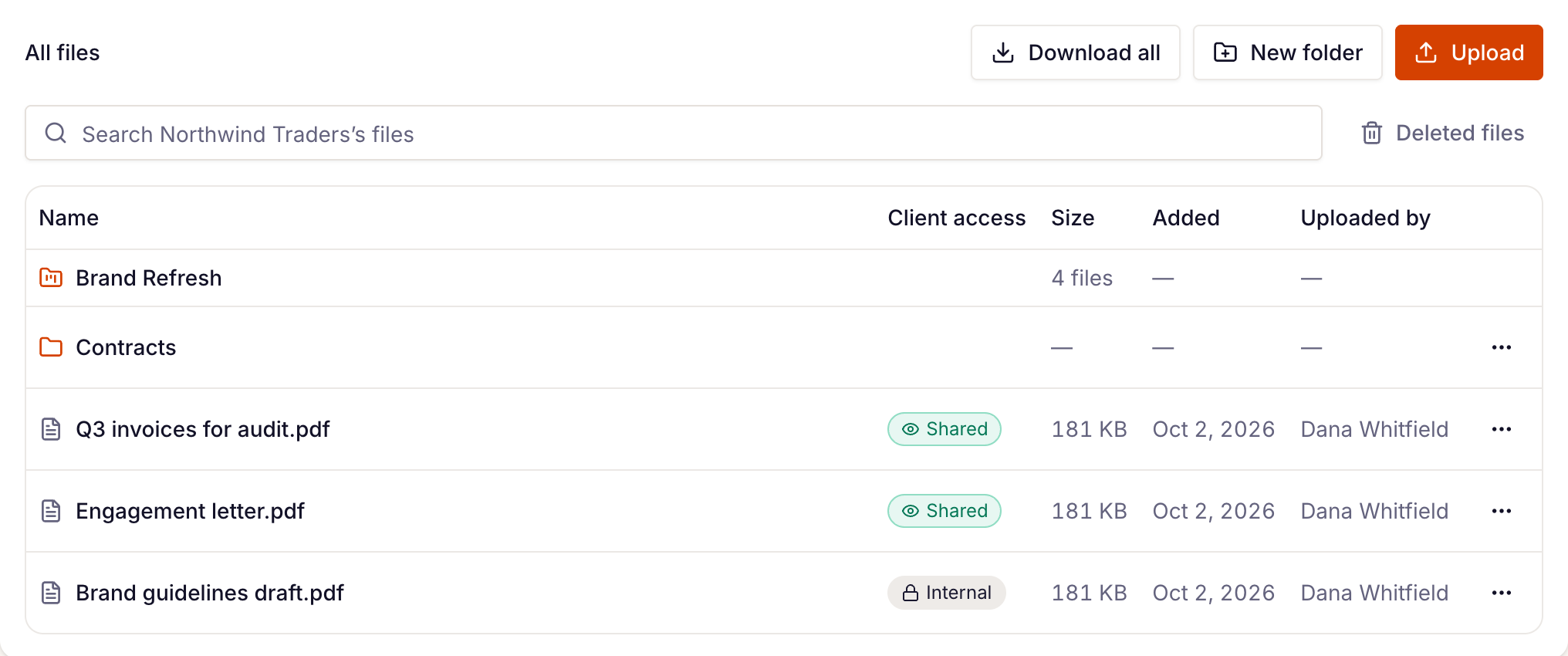
Task: Select Q3 invoices for audit.pdf file name
Action: click(203, 429)
